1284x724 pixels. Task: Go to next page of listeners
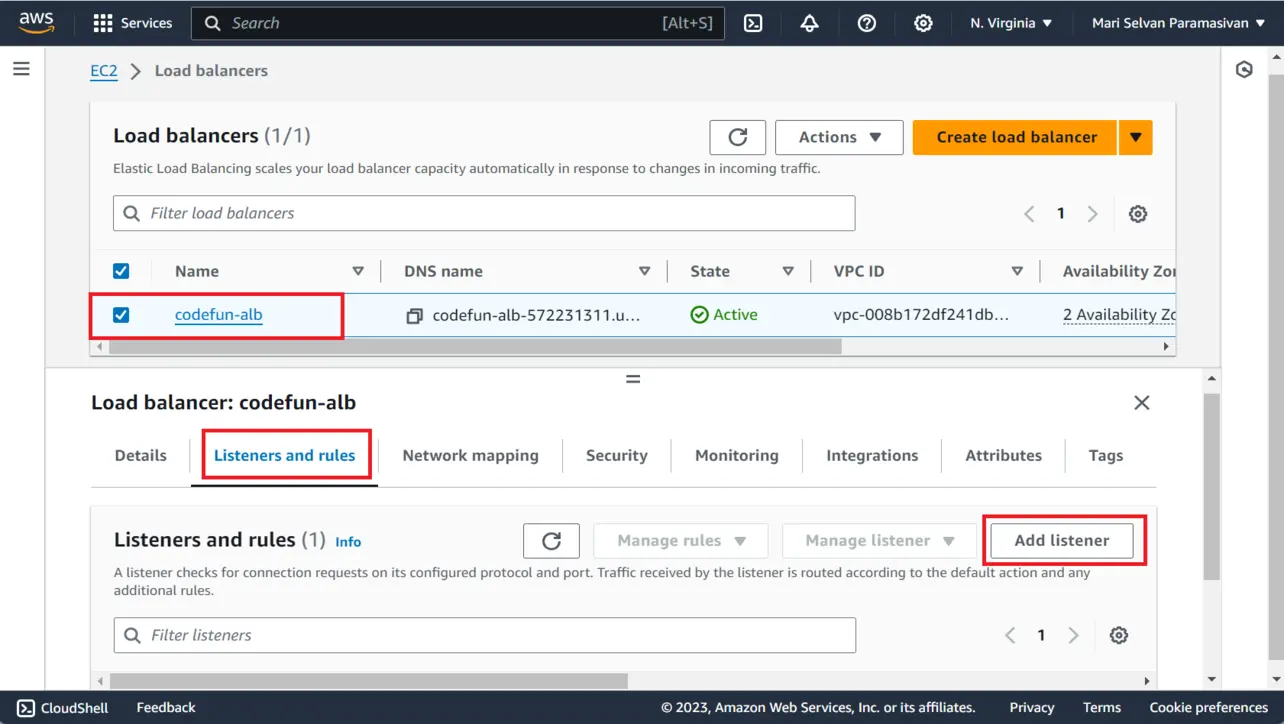[1073, 635]
